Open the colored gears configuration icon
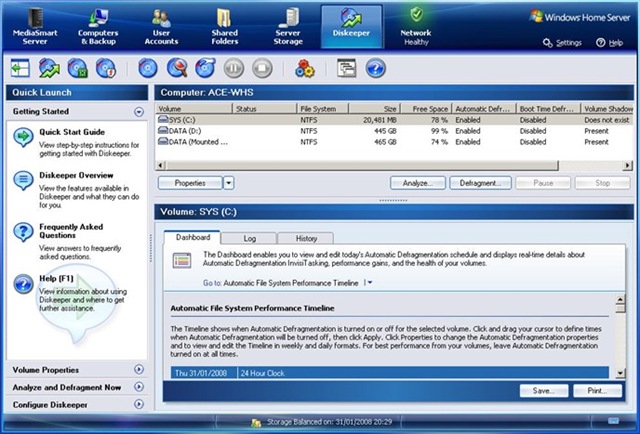 [x=304, y=68]
